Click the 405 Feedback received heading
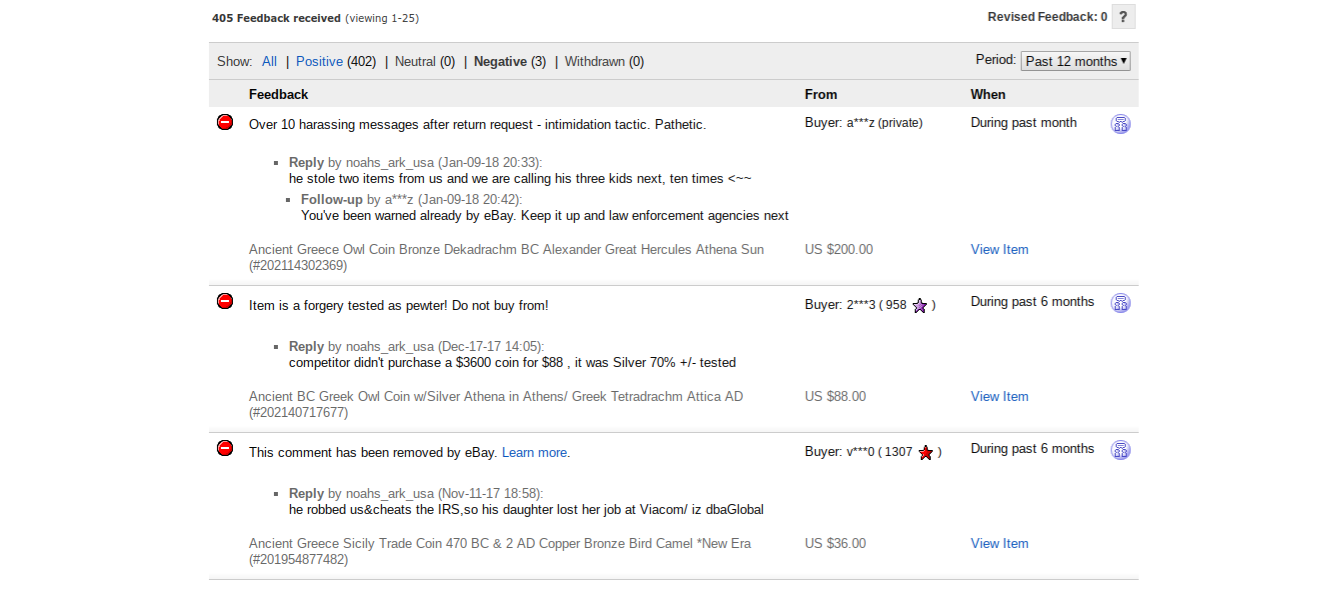This screenshot has height=597, width=1319. [276, 18]
